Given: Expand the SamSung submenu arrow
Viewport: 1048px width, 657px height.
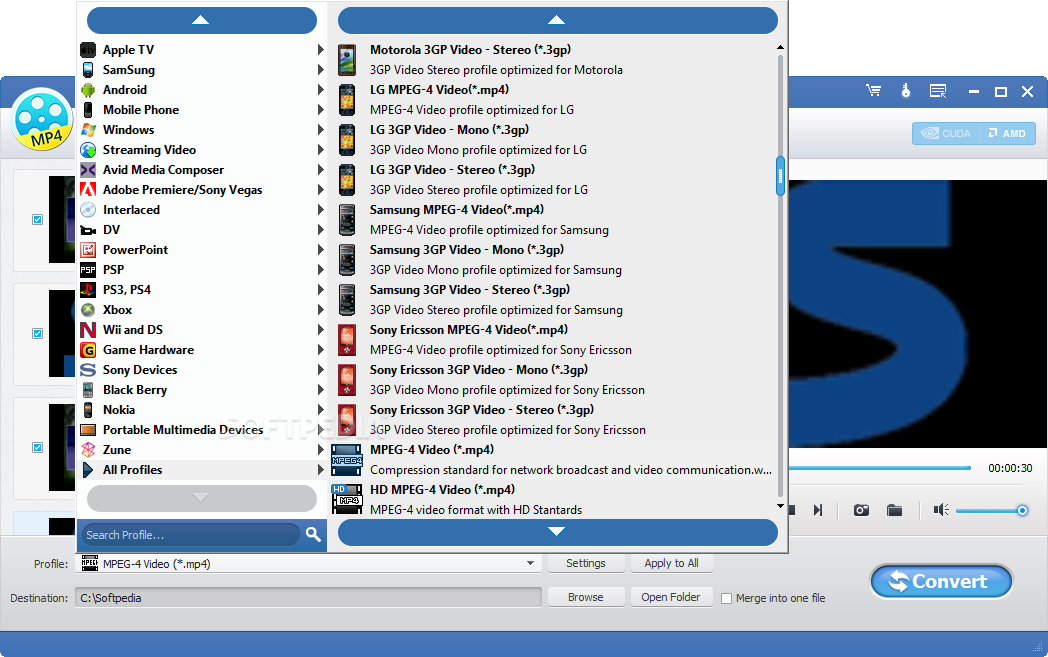Looking at the screenshot, I should coord(321,70).
